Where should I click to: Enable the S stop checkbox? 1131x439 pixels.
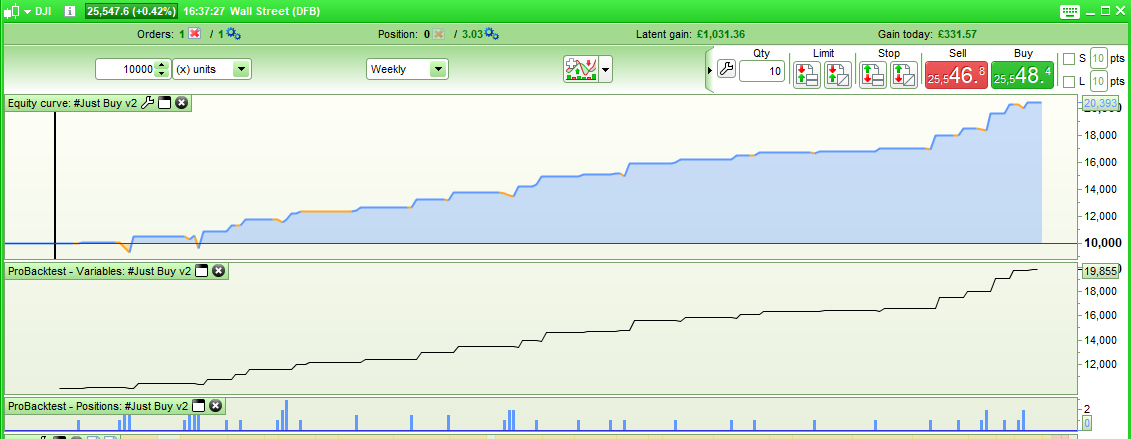(x=1069, y=58)
